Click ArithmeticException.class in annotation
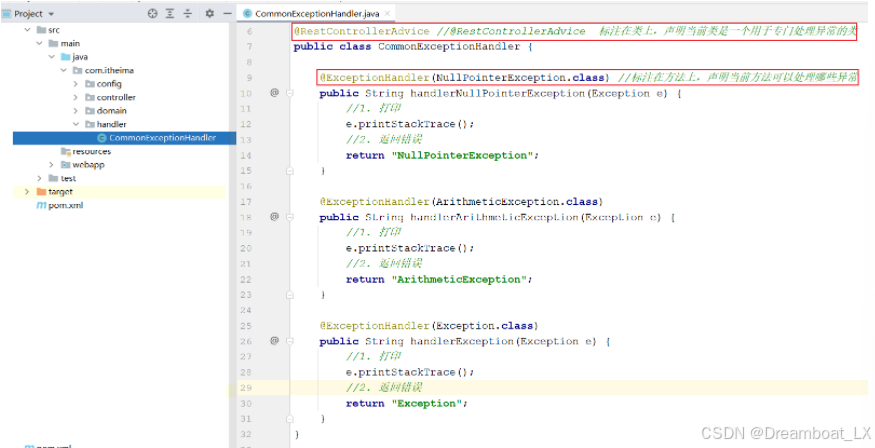The width and height of the screenshot is (875, 448). pos(517,201)
